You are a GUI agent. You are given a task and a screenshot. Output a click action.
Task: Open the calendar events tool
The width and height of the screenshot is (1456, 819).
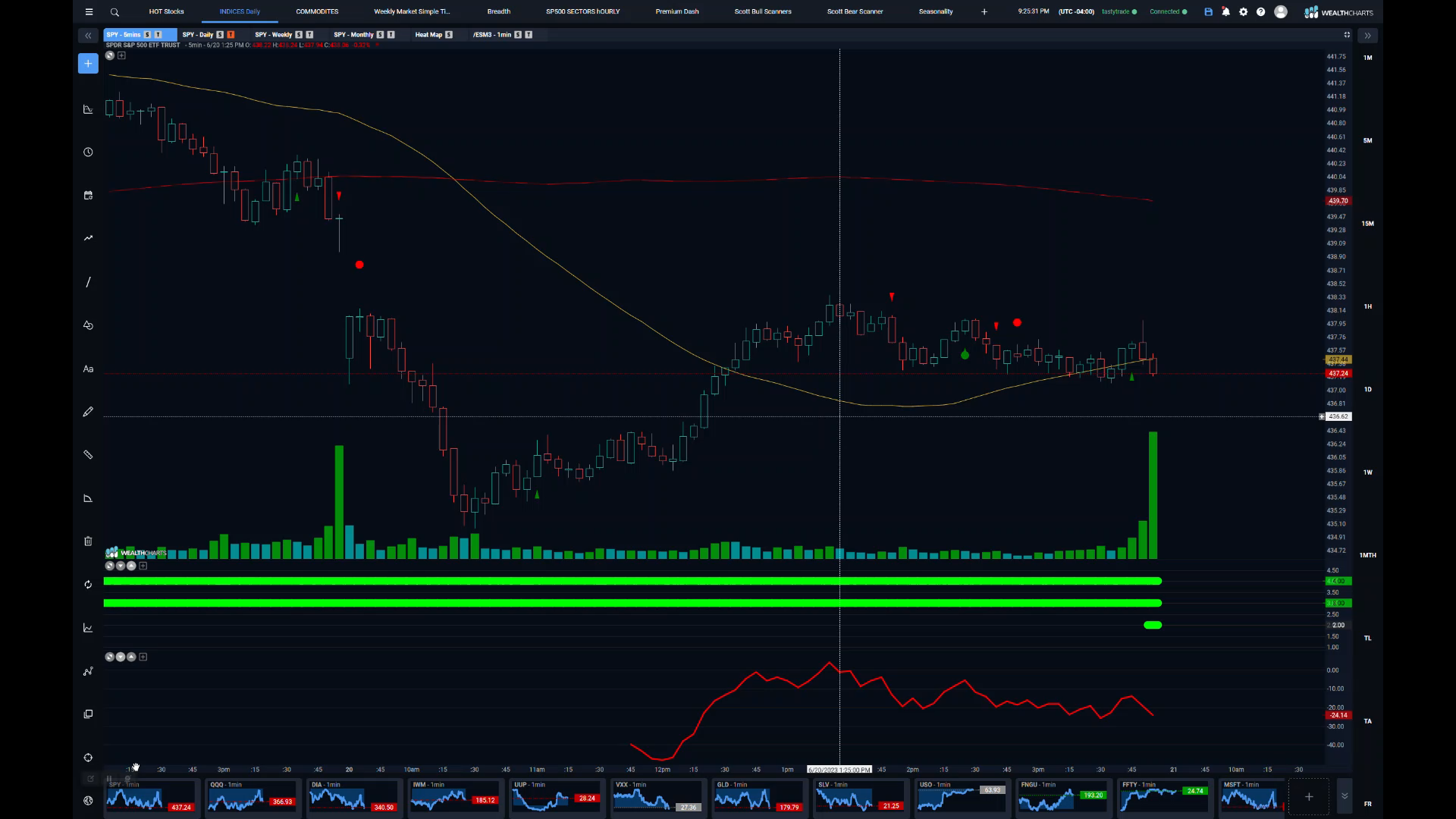(88, 196)
